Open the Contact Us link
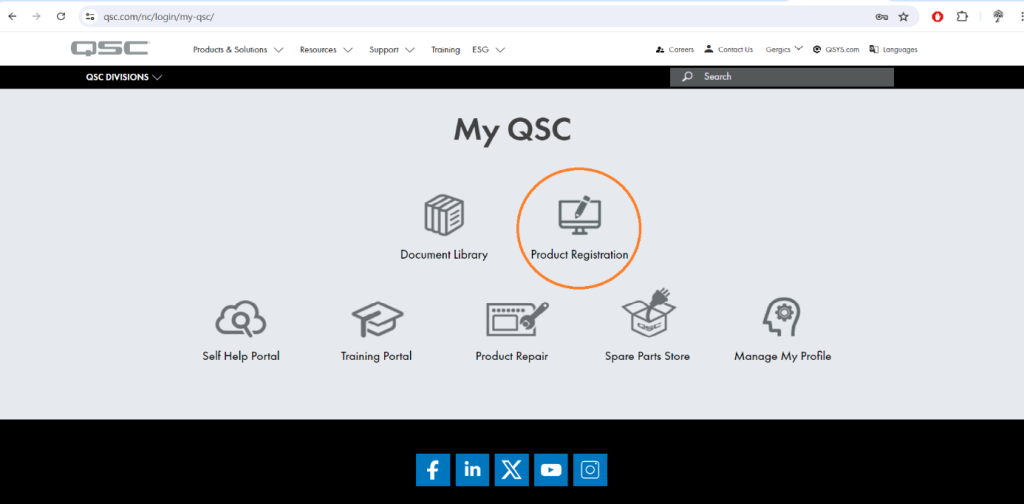This screenshot has height=504, width=1024. (x=728, y=50)
